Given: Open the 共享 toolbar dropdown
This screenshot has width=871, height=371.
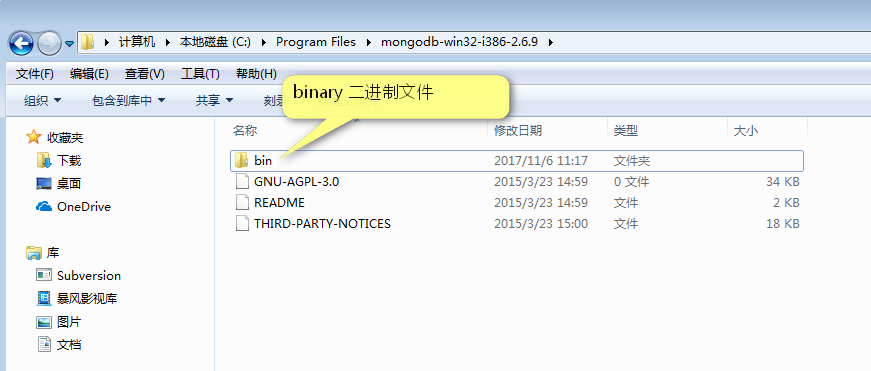Looking at the screenshot, I should 214,101.
